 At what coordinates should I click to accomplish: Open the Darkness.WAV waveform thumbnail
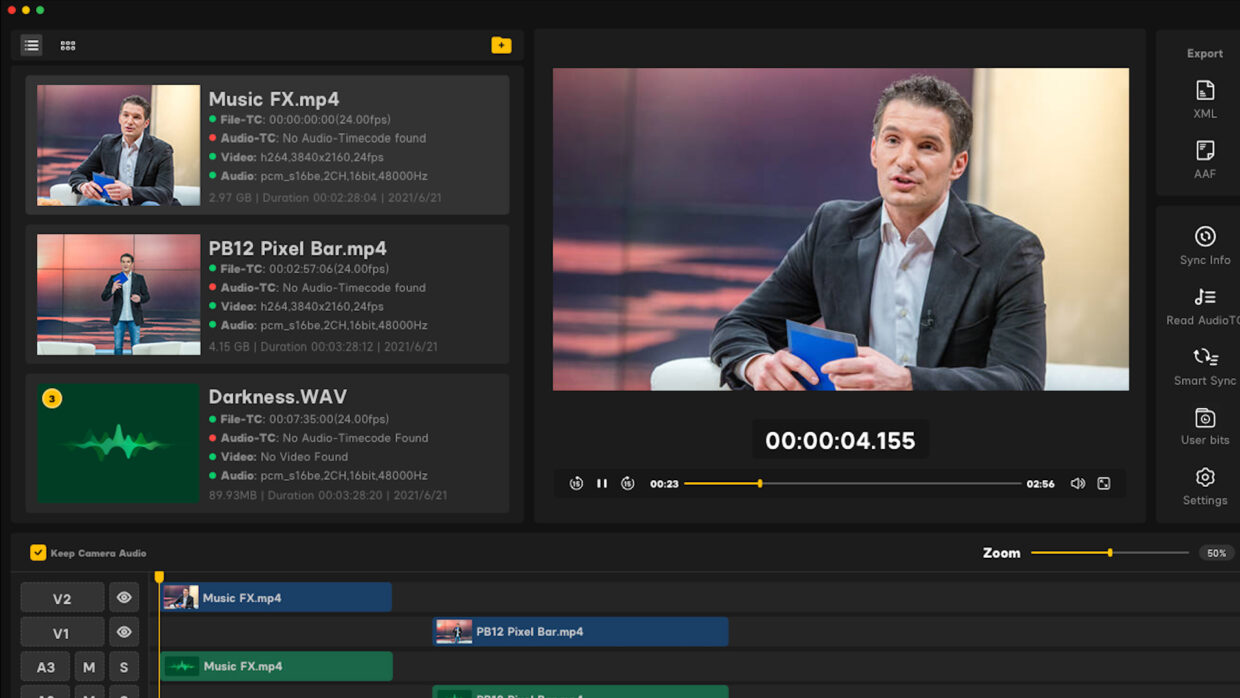click(119, 443)
